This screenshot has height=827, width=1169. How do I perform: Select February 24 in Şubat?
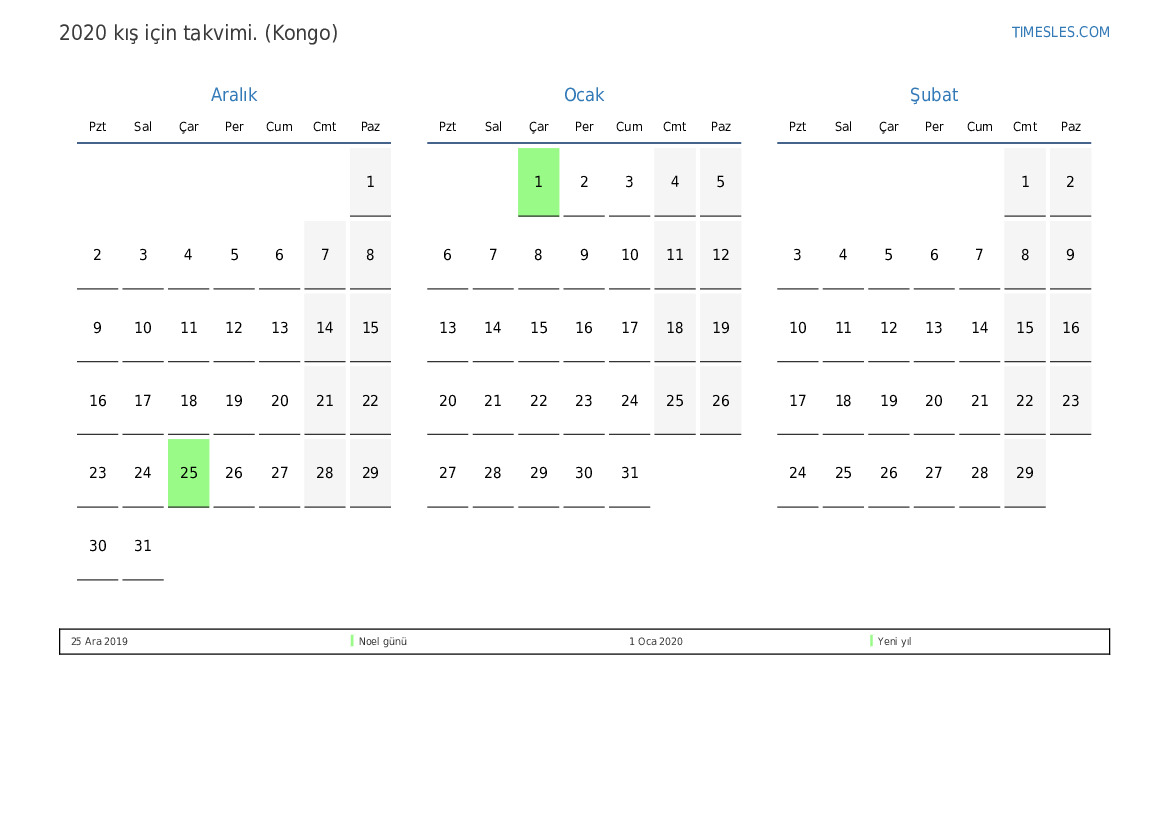[798, 473]
